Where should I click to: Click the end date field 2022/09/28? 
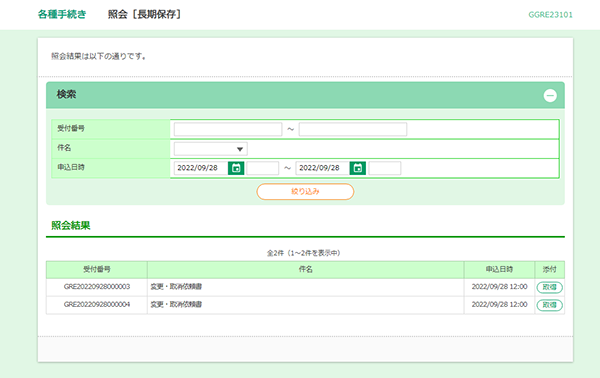(323, 168)
